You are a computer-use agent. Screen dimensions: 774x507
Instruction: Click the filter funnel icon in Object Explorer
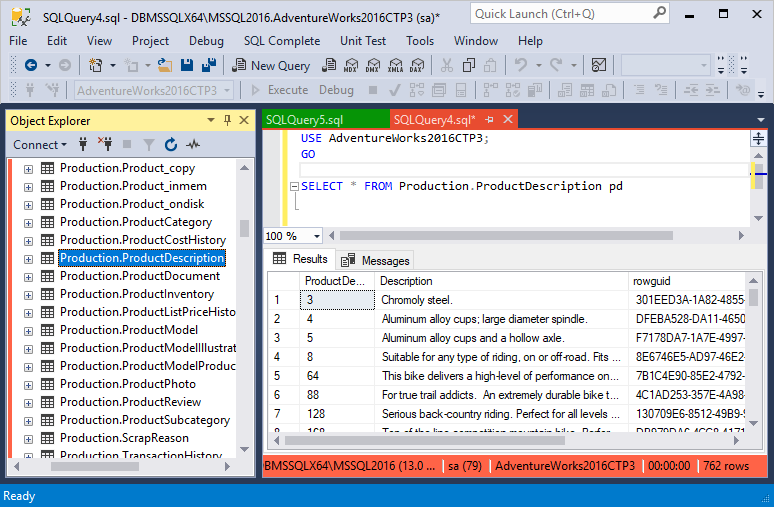(149, 145)
